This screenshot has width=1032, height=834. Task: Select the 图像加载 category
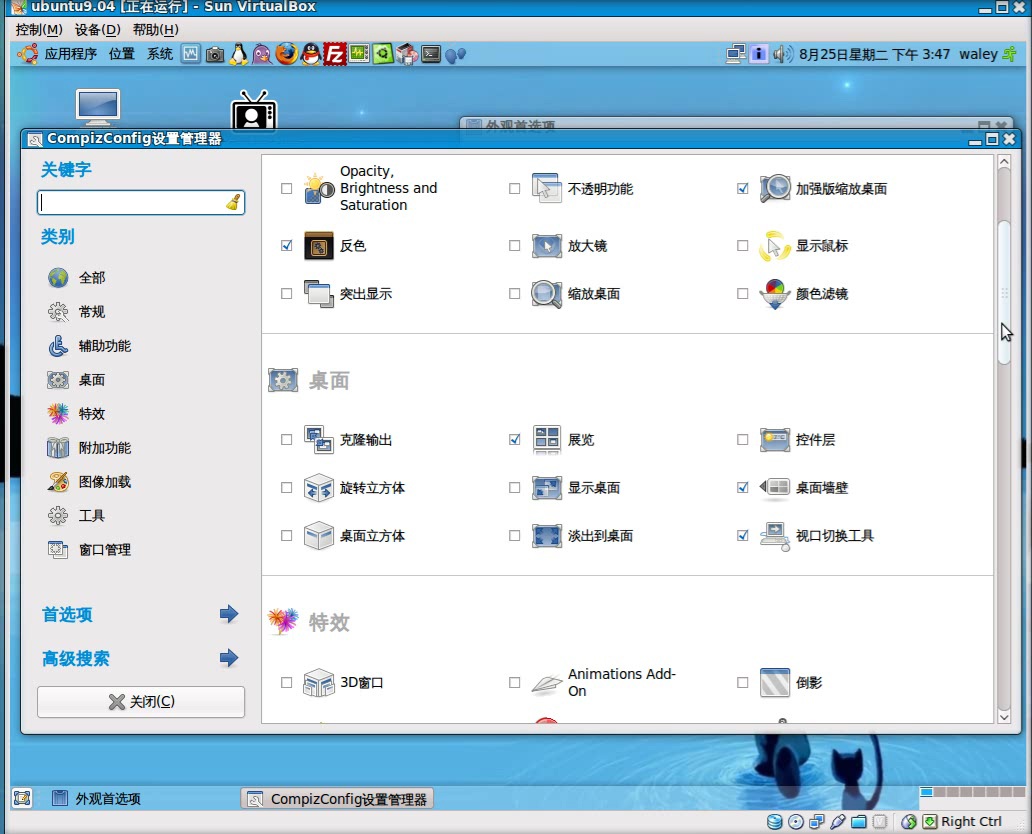click(x=90, y=482)
